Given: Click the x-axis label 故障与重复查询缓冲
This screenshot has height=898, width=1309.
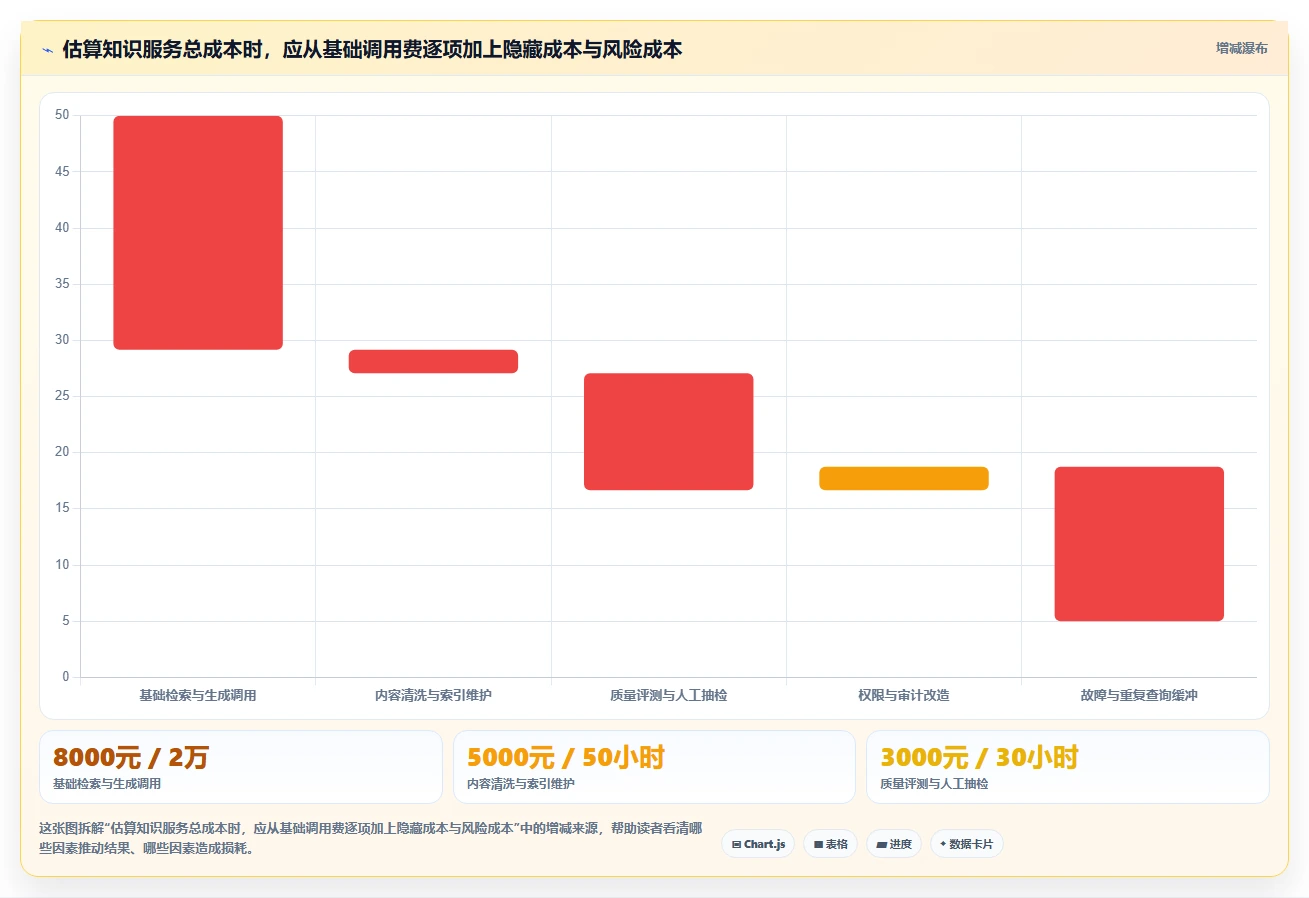Looking at the screenshot, I should pos(1139,695).
